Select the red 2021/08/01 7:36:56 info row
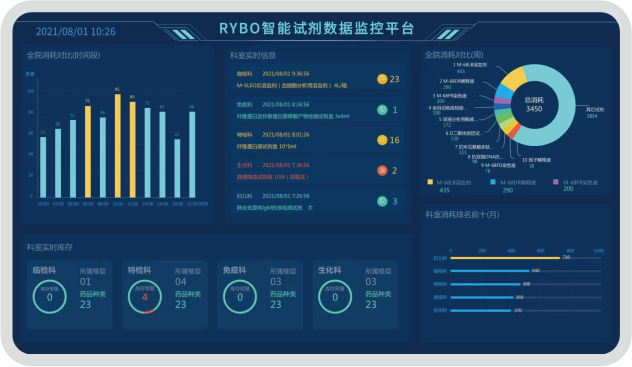632x367 pixels. coord(318,171)
